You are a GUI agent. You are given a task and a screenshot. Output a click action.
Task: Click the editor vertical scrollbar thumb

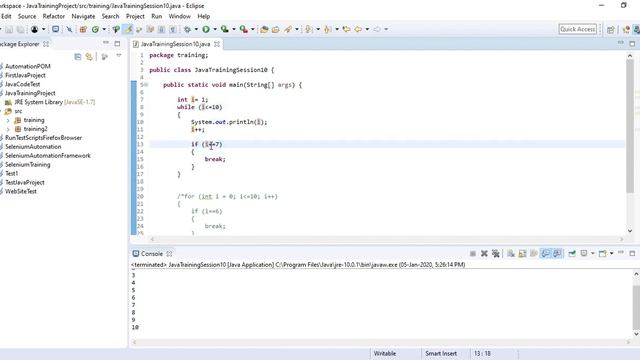630,127
